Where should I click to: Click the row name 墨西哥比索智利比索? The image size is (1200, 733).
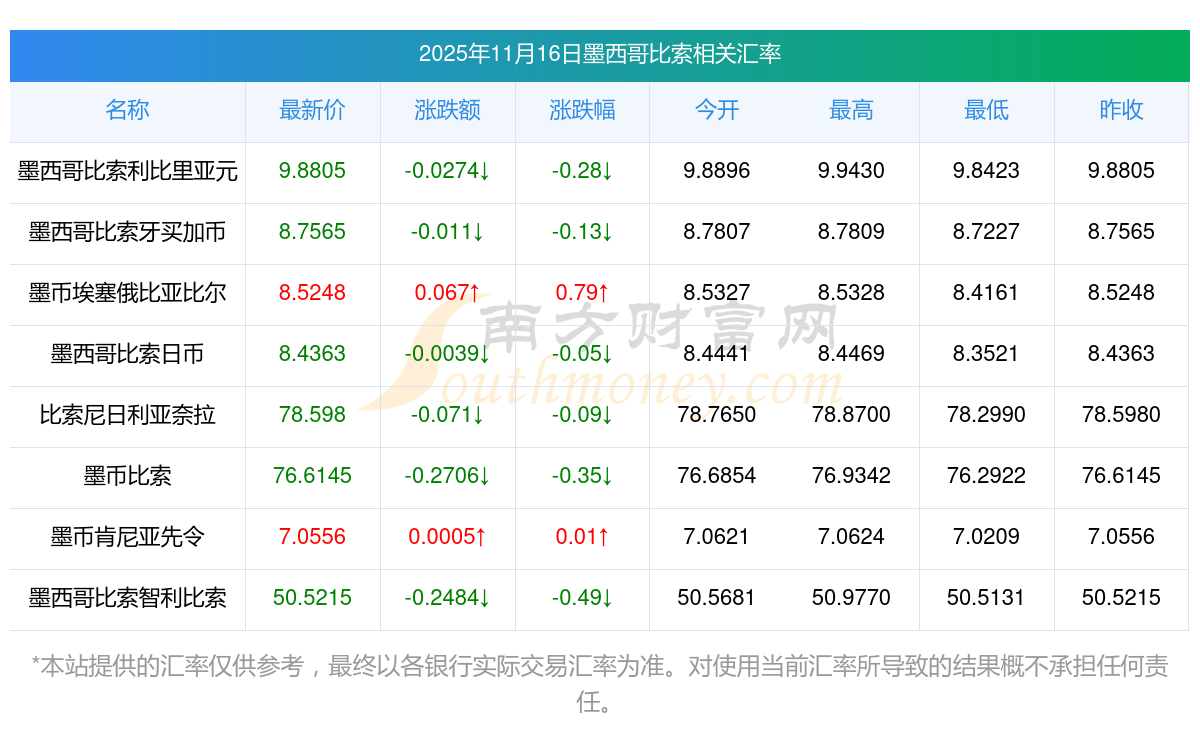click(x=127, y=598)
